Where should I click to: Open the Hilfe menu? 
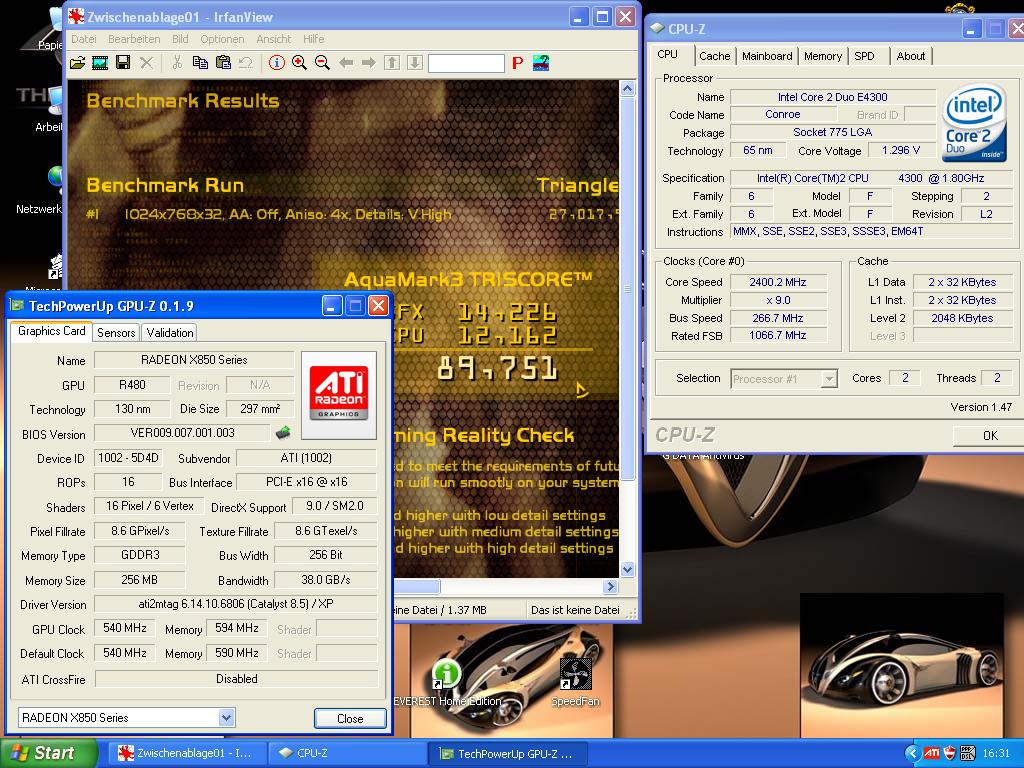click(x=313, y=39)
